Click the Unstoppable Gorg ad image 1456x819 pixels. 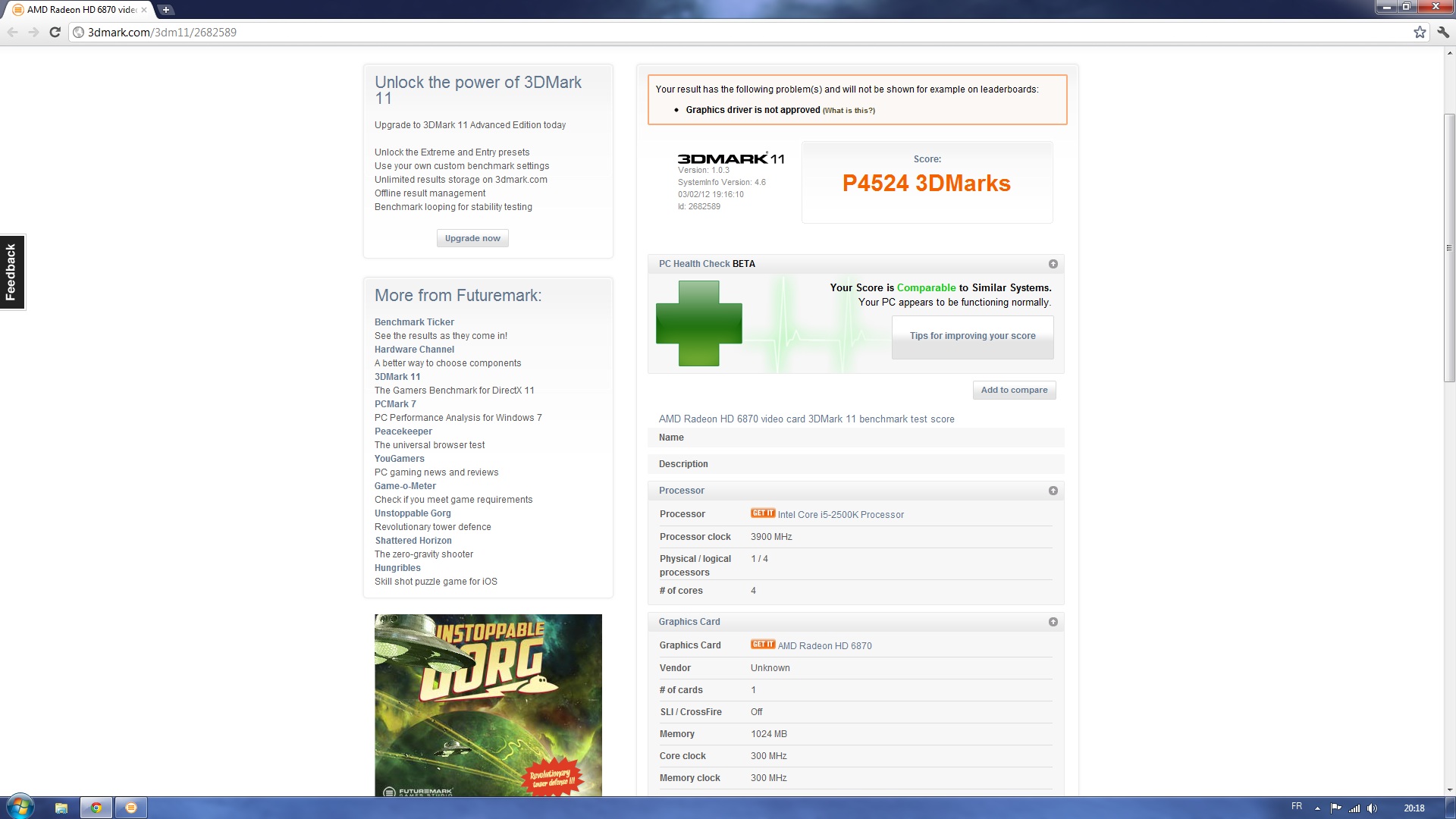488,704
